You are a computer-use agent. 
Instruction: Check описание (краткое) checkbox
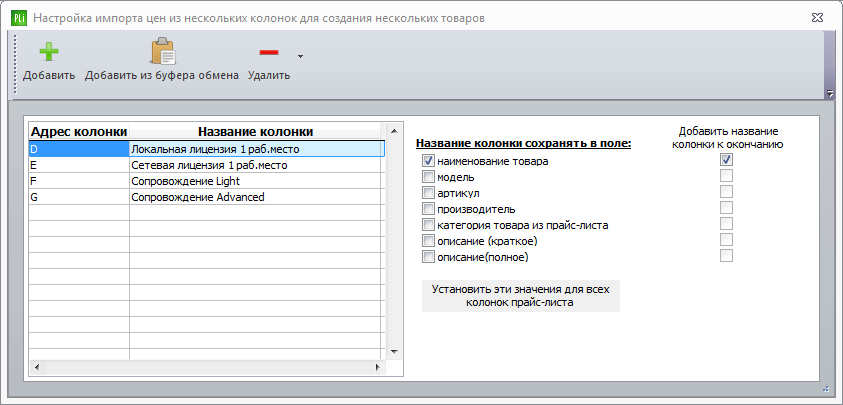428,240
